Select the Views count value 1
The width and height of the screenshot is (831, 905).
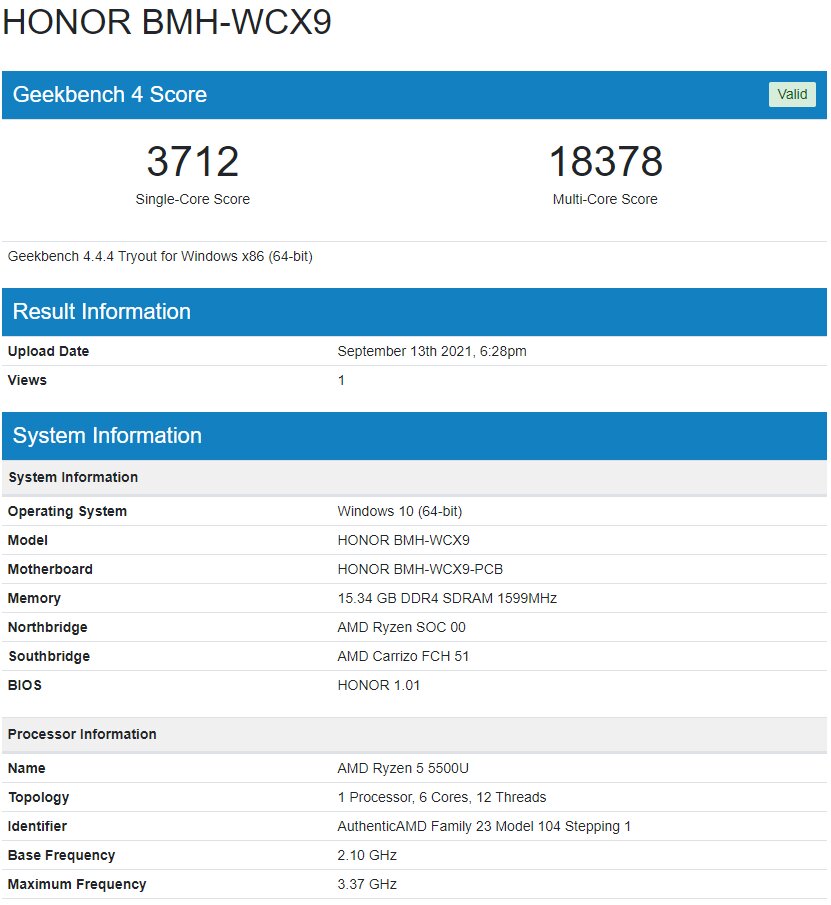[341, 380]
